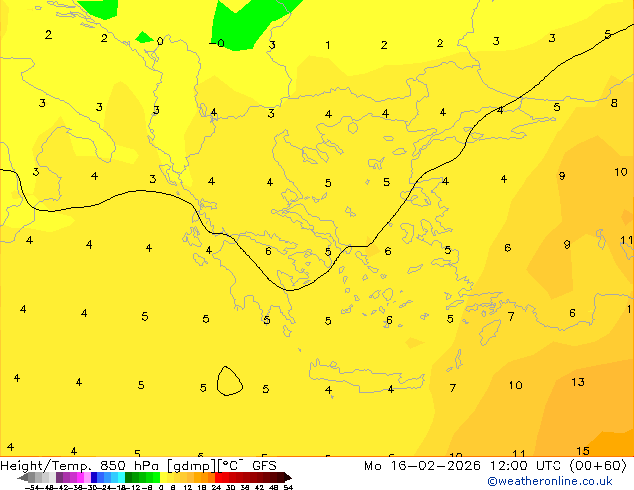Click the 8 temperature value on map

(614, 103)
